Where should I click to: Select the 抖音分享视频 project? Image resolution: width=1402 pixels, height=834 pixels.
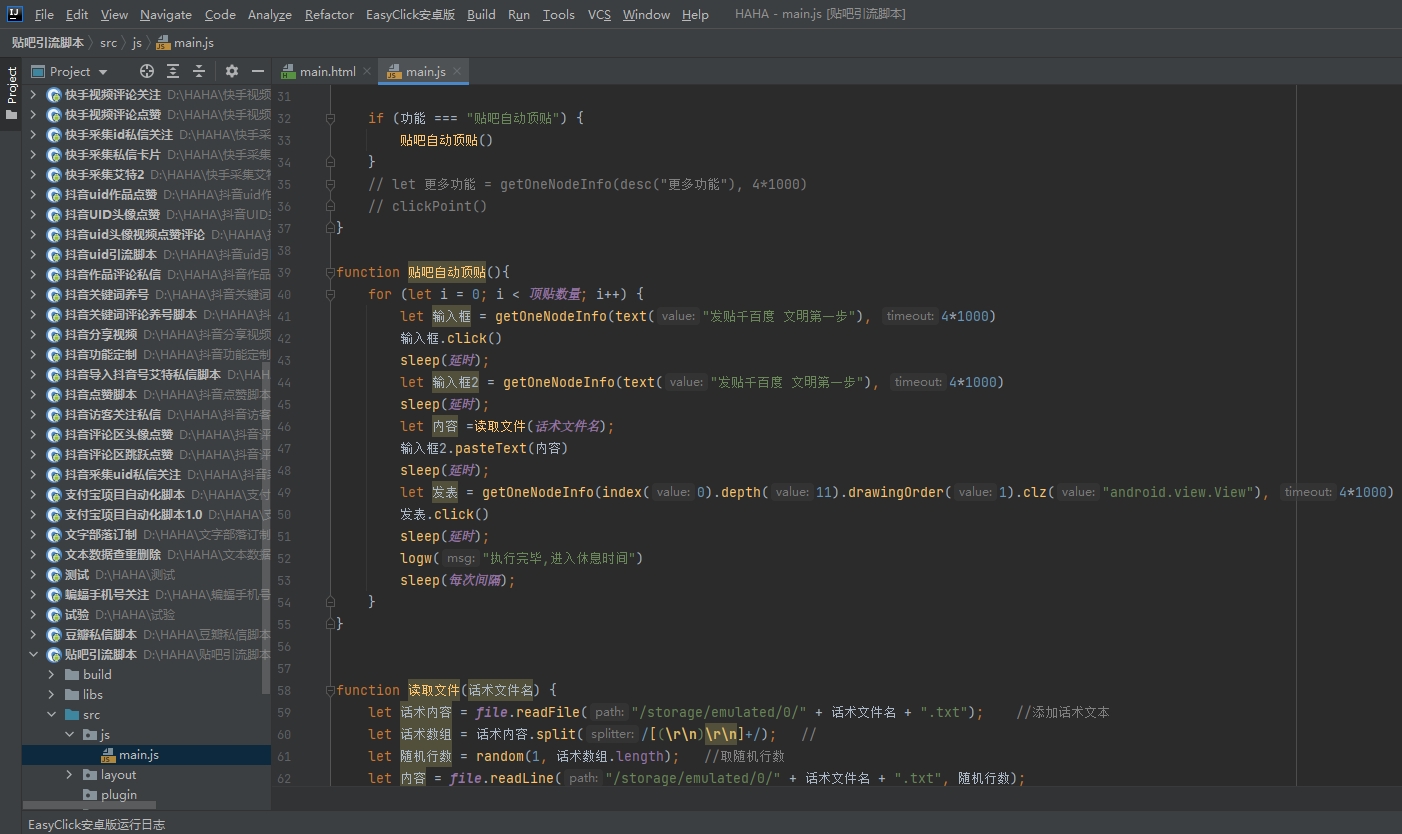pyautogui.click(x=146, y=335)
